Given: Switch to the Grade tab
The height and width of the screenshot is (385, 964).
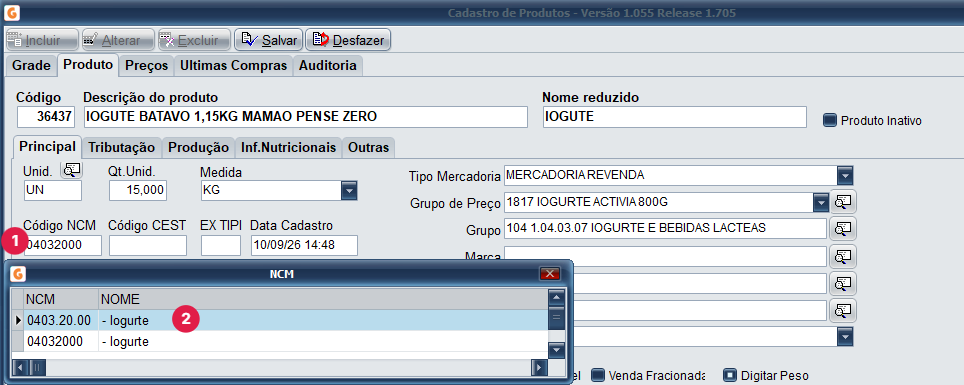Looking at the screenshot, I should (x=31, y=65).
